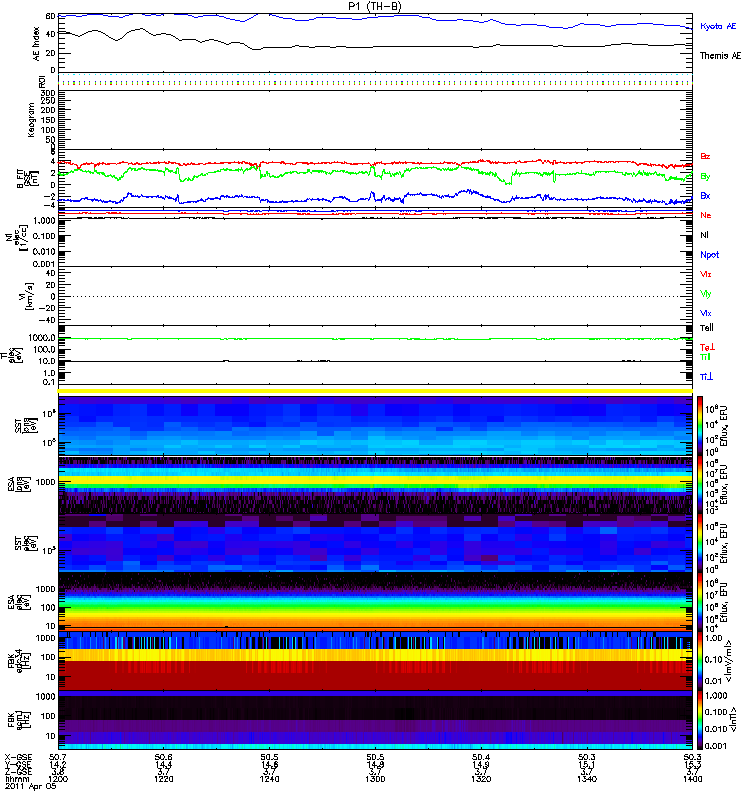Click the "1300" time tick label
Viewport: 750px width, 800px height.
coord(376,779)
